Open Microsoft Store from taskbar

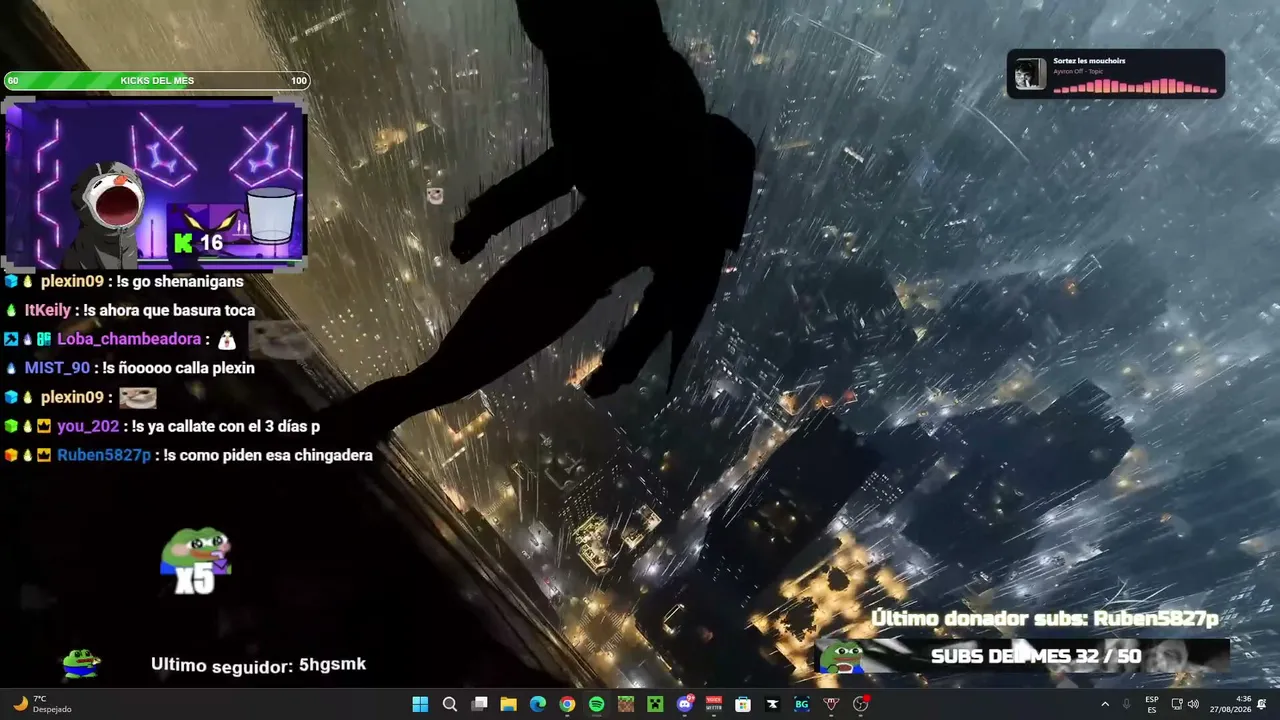743,704
